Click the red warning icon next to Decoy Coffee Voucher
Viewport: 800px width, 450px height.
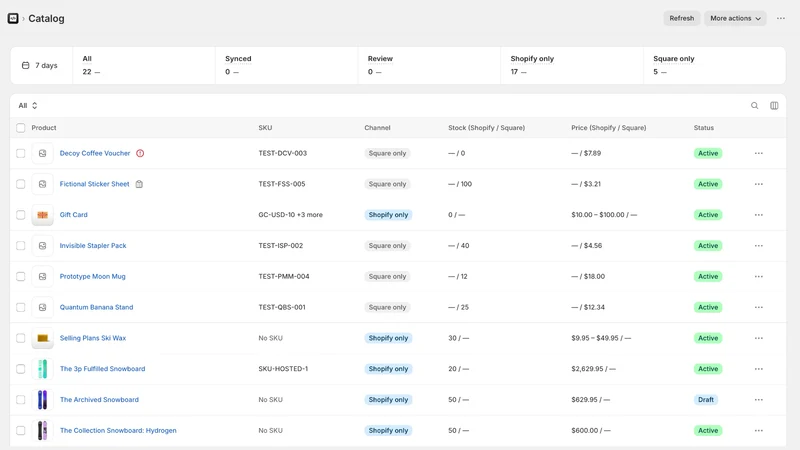[x=140, y=153]
